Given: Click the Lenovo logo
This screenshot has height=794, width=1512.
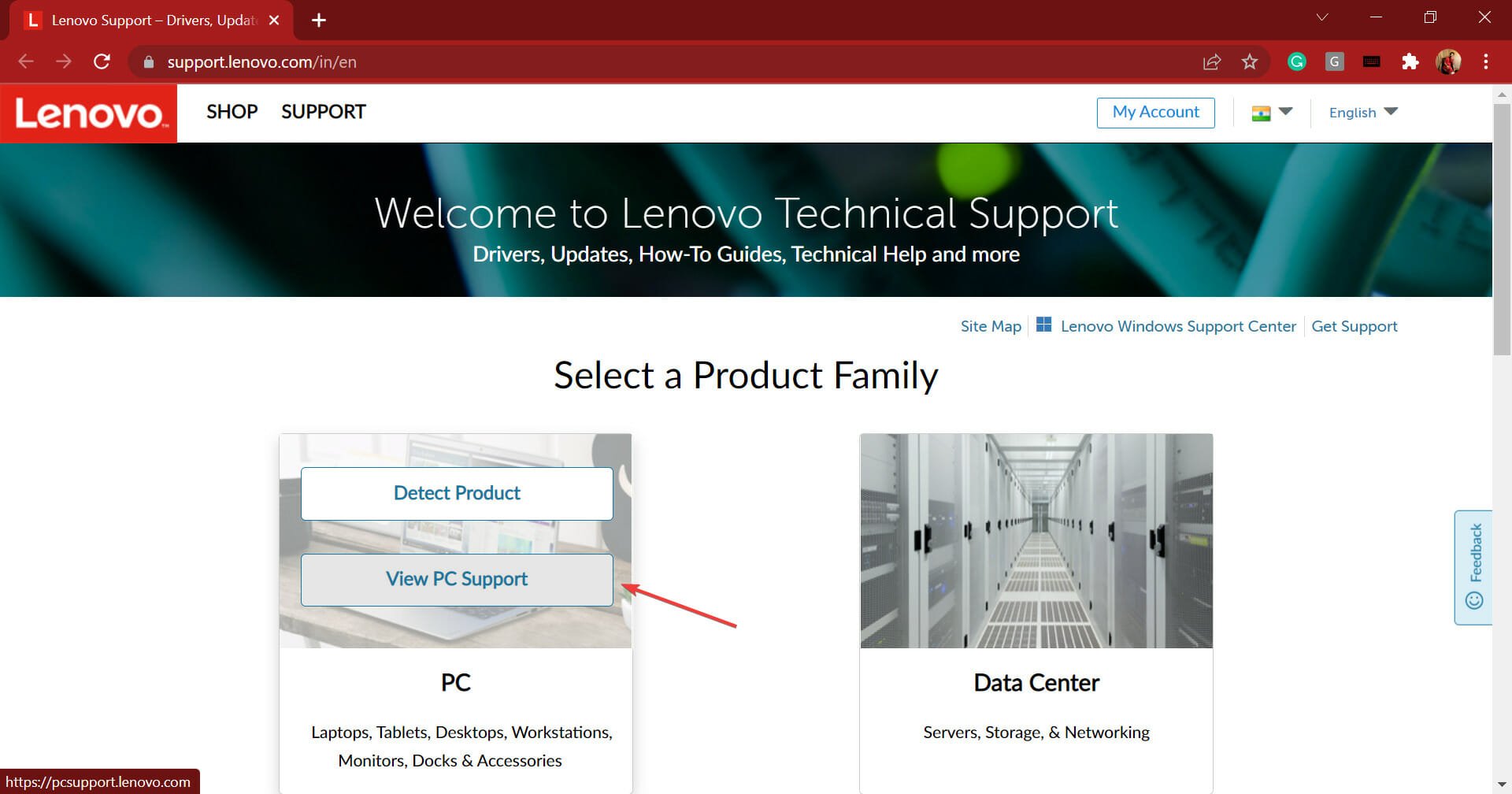Looking at the screenshot, I should (88, 113).
